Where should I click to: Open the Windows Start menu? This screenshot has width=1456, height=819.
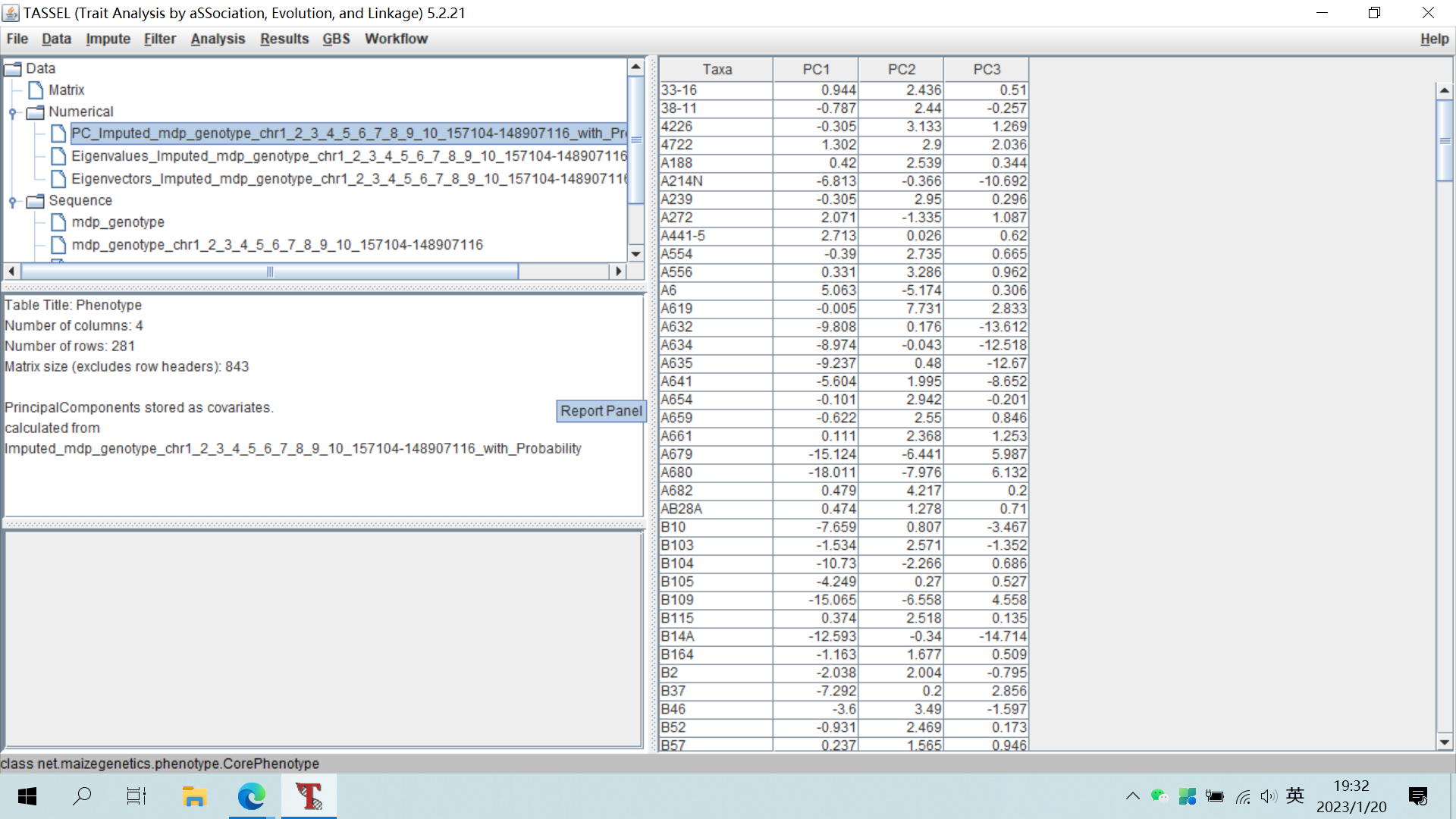pos(27,796)
